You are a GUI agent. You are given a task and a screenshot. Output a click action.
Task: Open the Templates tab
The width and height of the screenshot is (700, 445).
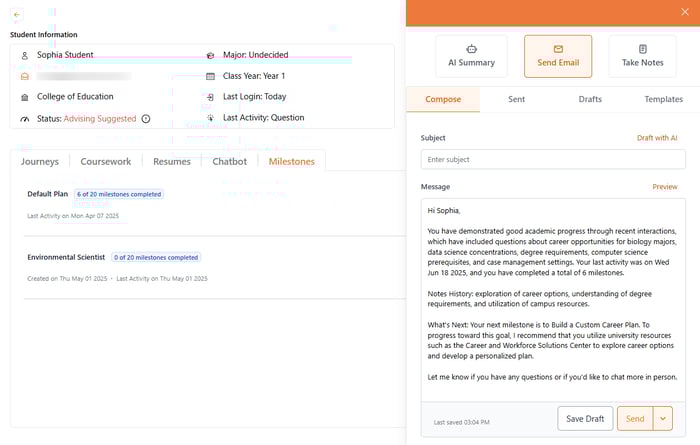pos(663,99)
